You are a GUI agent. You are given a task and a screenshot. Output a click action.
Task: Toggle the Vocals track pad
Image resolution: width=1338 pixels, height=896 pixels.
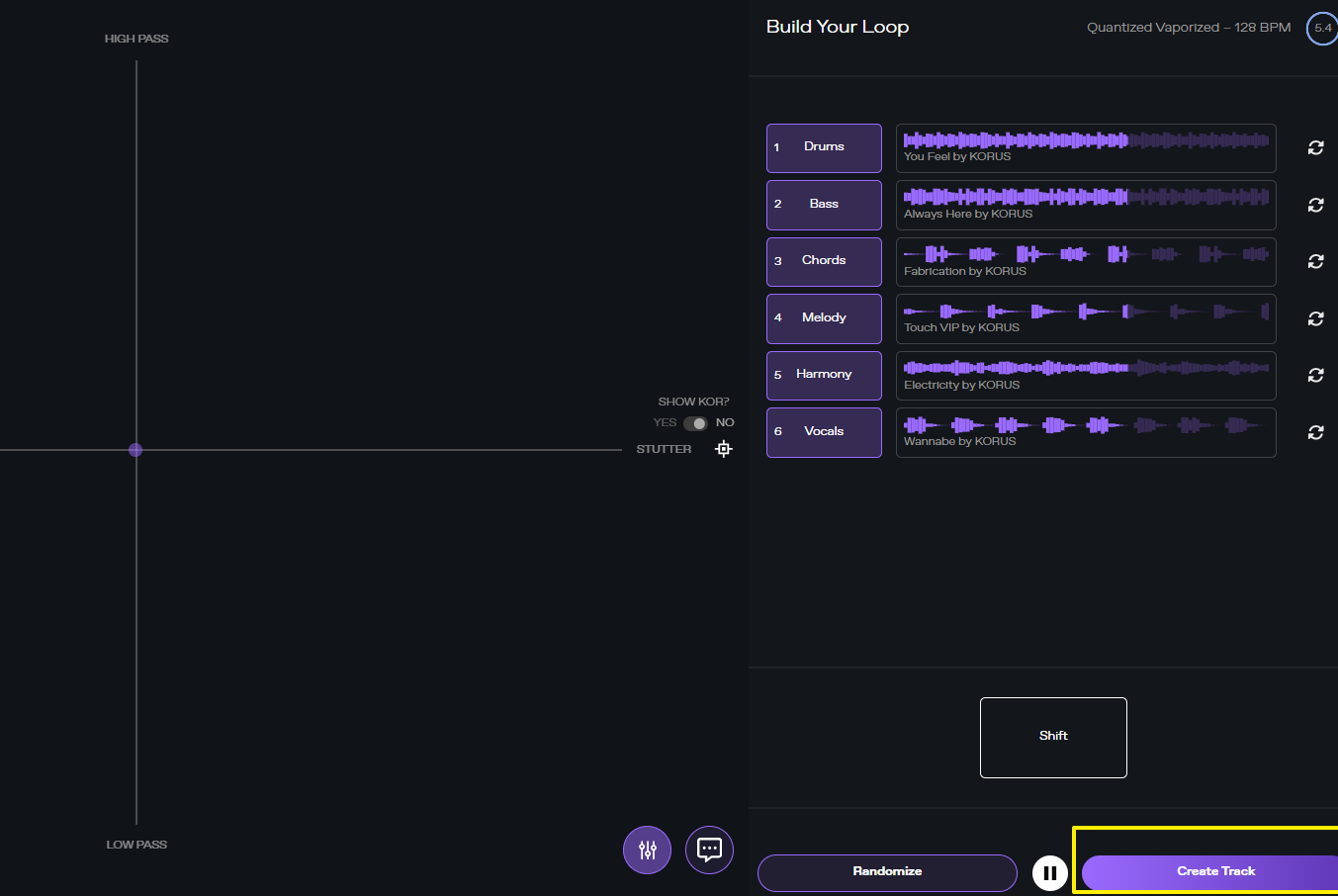pos(824,432)
